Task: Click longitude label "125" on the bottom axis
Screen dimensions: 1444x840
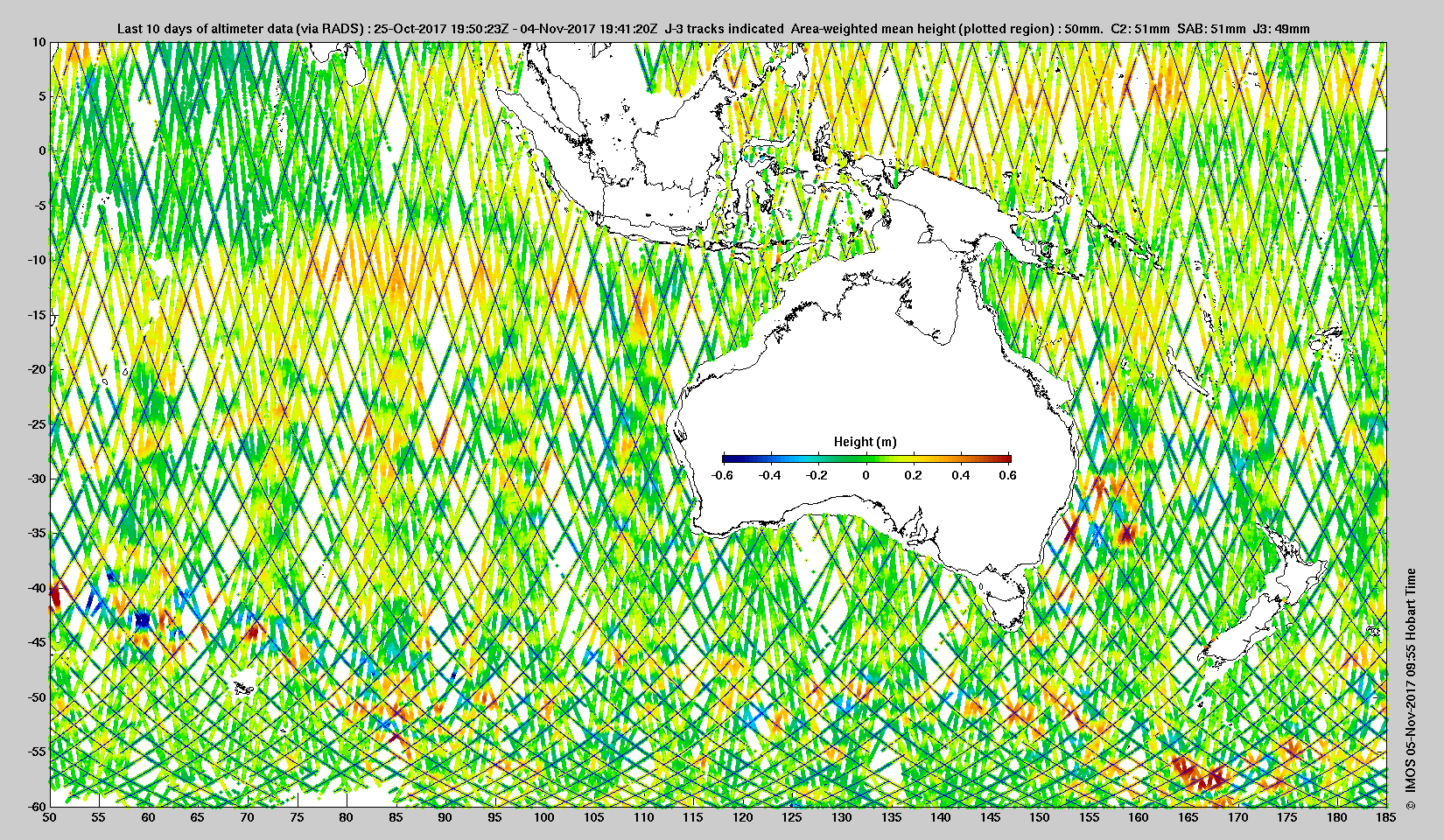Action: 792,817
